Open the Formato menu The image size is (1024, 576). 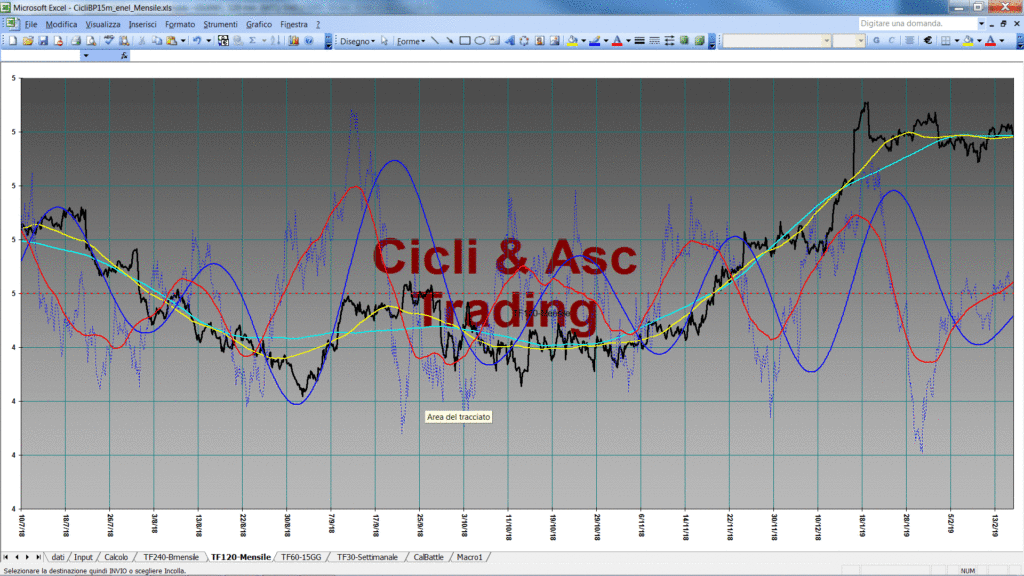[x=180, y=24]
